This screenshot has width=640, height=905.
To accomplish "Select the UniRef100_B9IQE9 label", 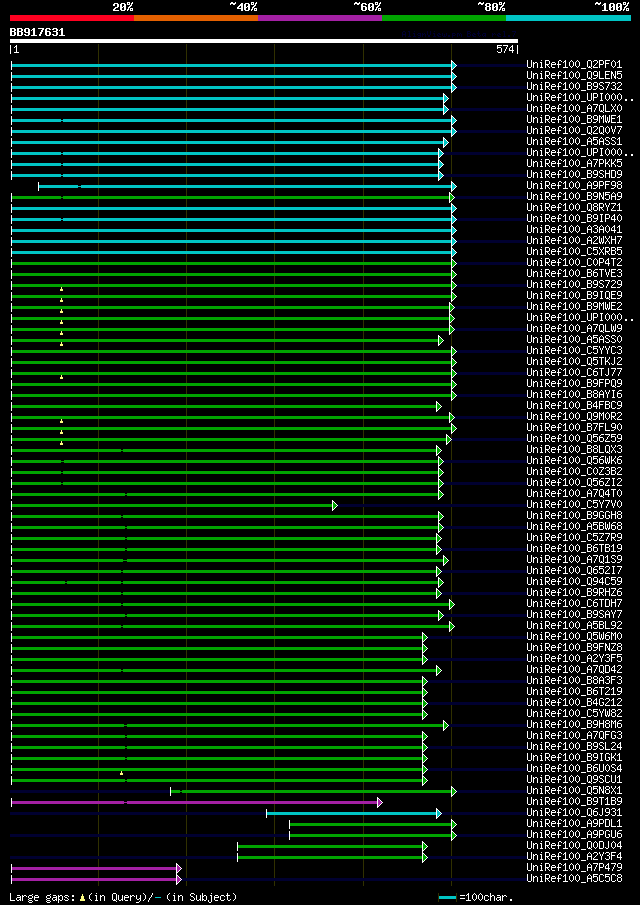I will pyautogui.click(x=574, y=296).
